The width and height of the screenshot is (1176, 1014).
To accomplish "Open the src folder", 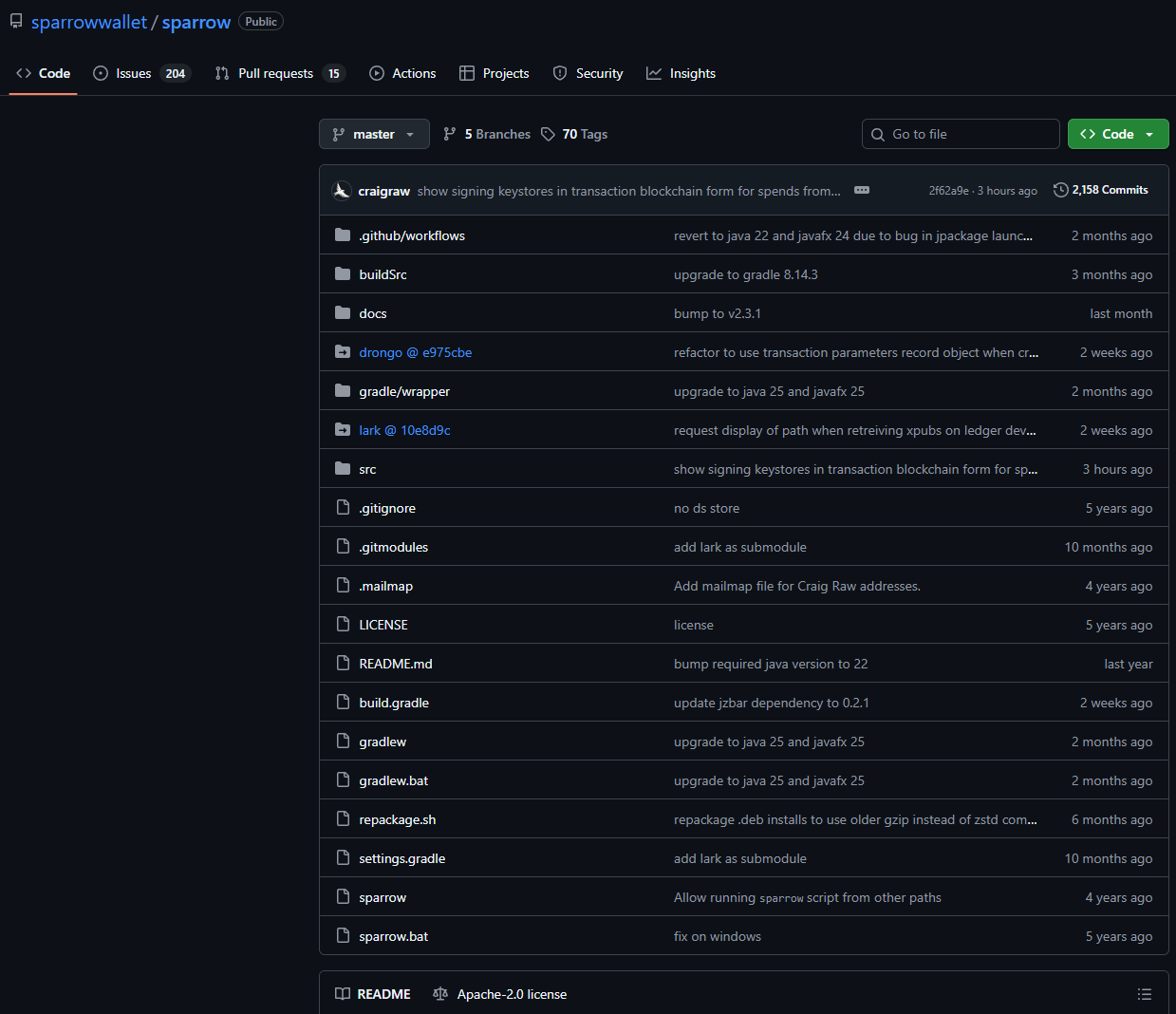I will 367,469.
